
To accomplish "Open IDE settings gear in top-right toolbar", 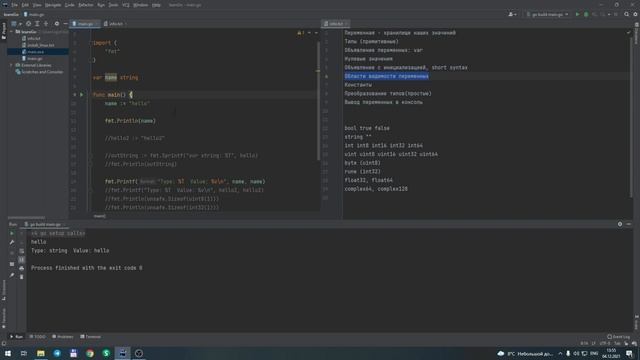I will point(635,14).
